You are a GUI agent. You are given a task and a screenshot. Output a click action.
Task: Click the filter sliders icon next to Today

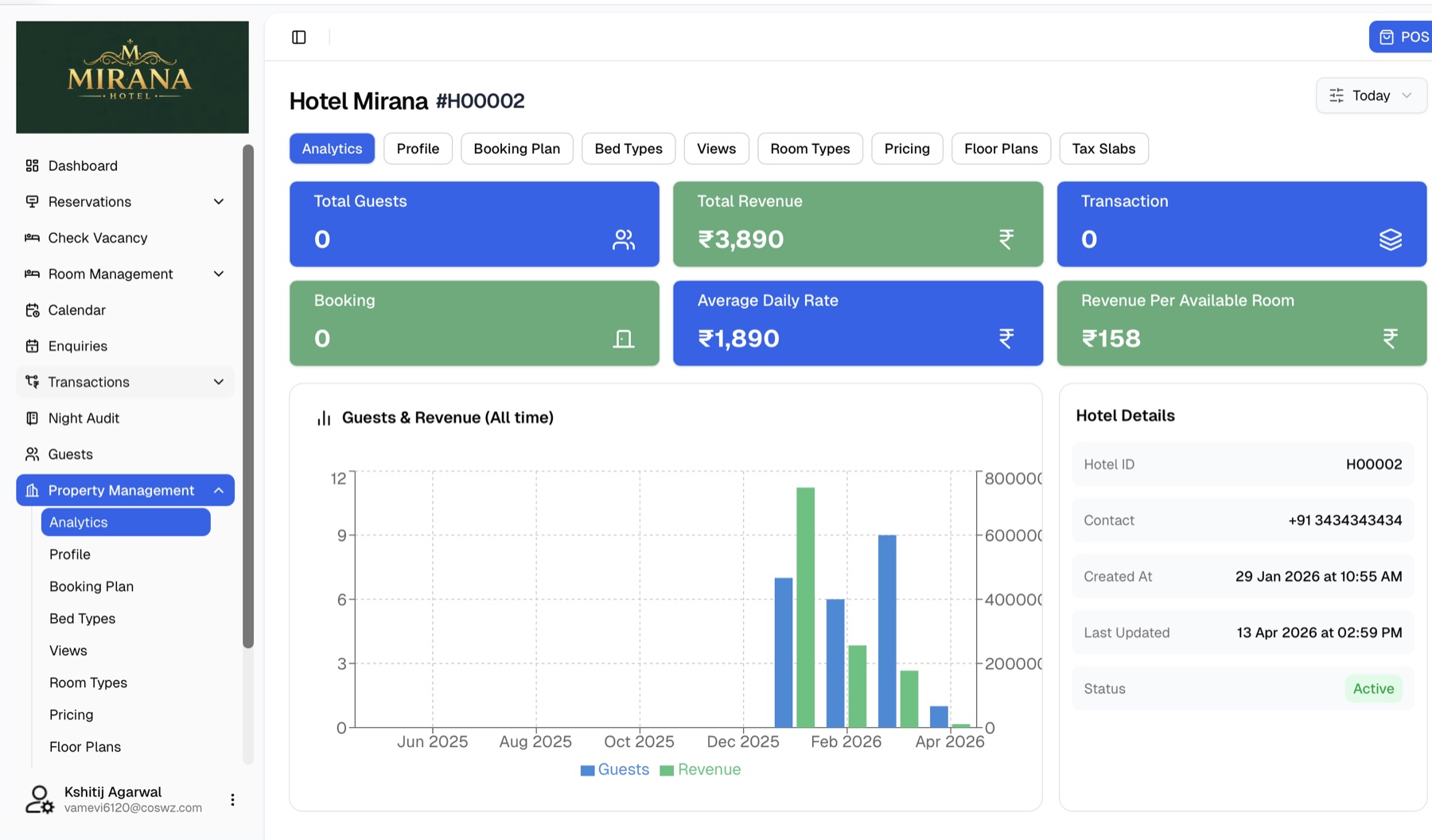[1337, 95]
